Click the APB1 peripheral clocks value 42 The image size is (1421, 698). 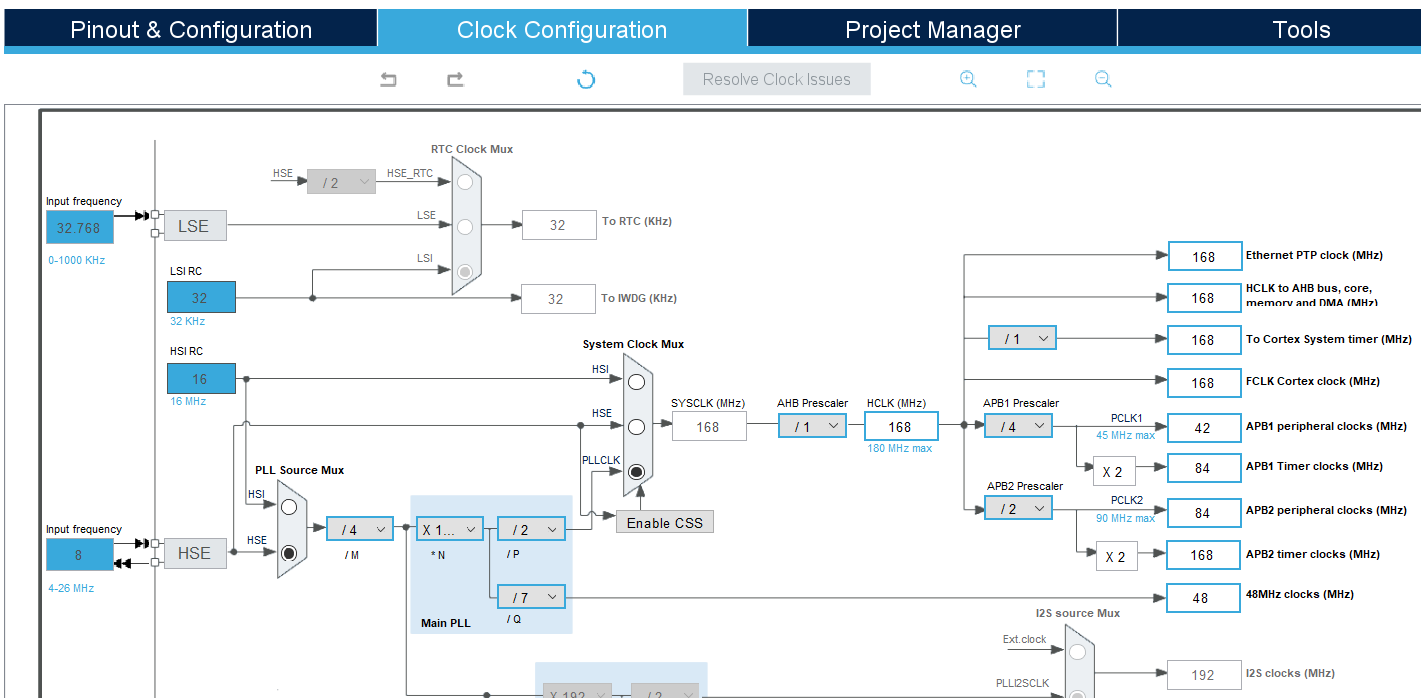[1204, 427]
